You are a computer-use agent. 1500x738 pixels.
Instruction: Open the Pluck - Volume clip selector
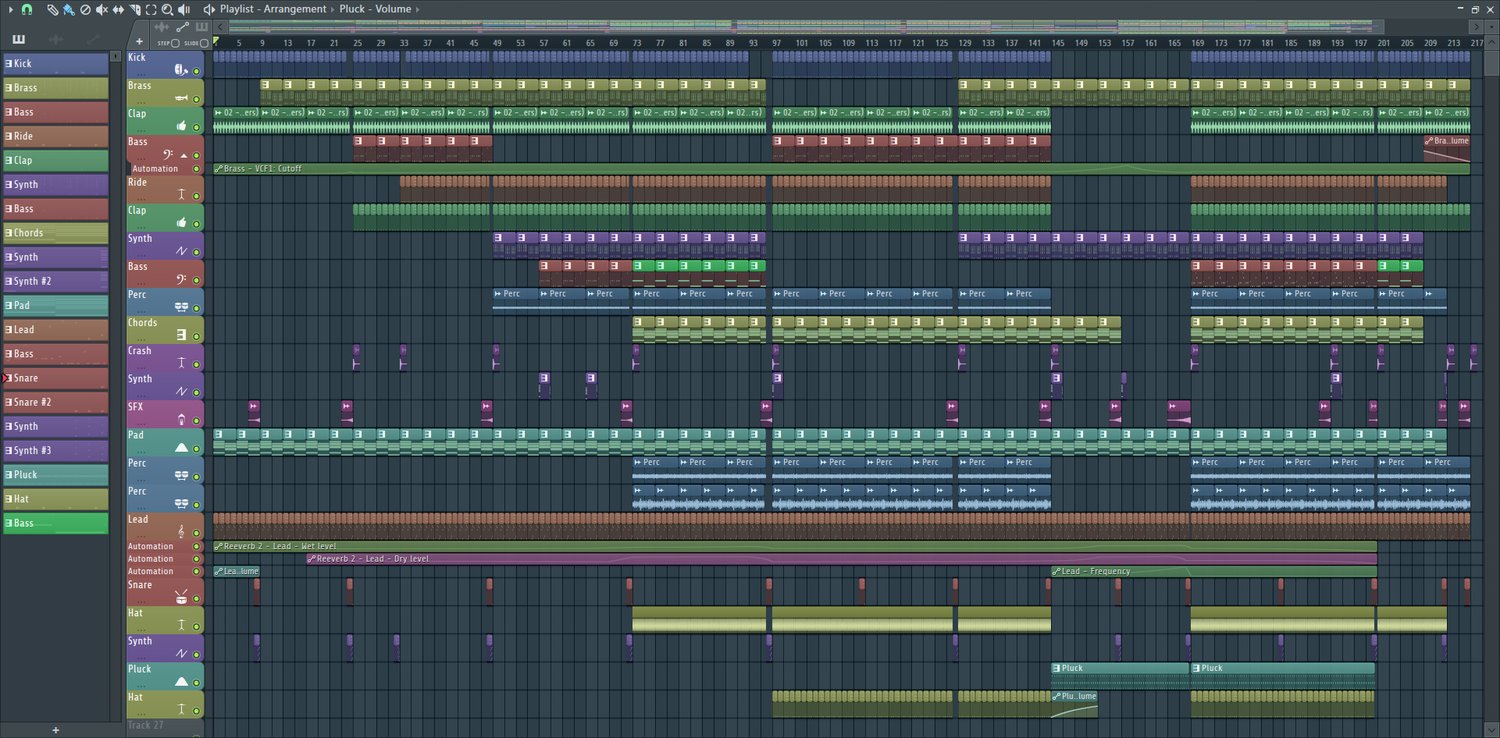click(x=376, y=9)
